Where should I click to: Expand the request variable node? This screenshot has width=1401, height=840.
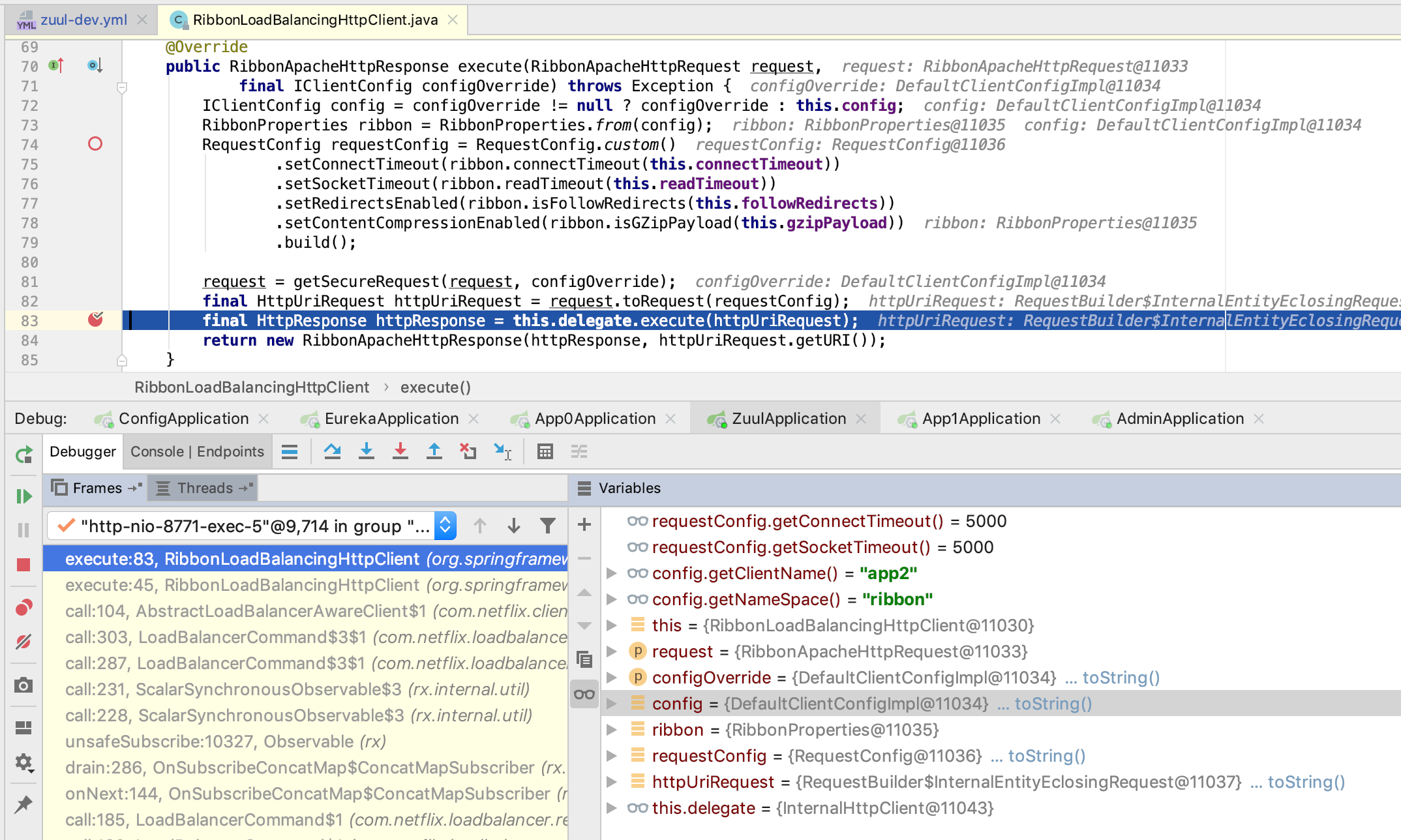(612, 652)
